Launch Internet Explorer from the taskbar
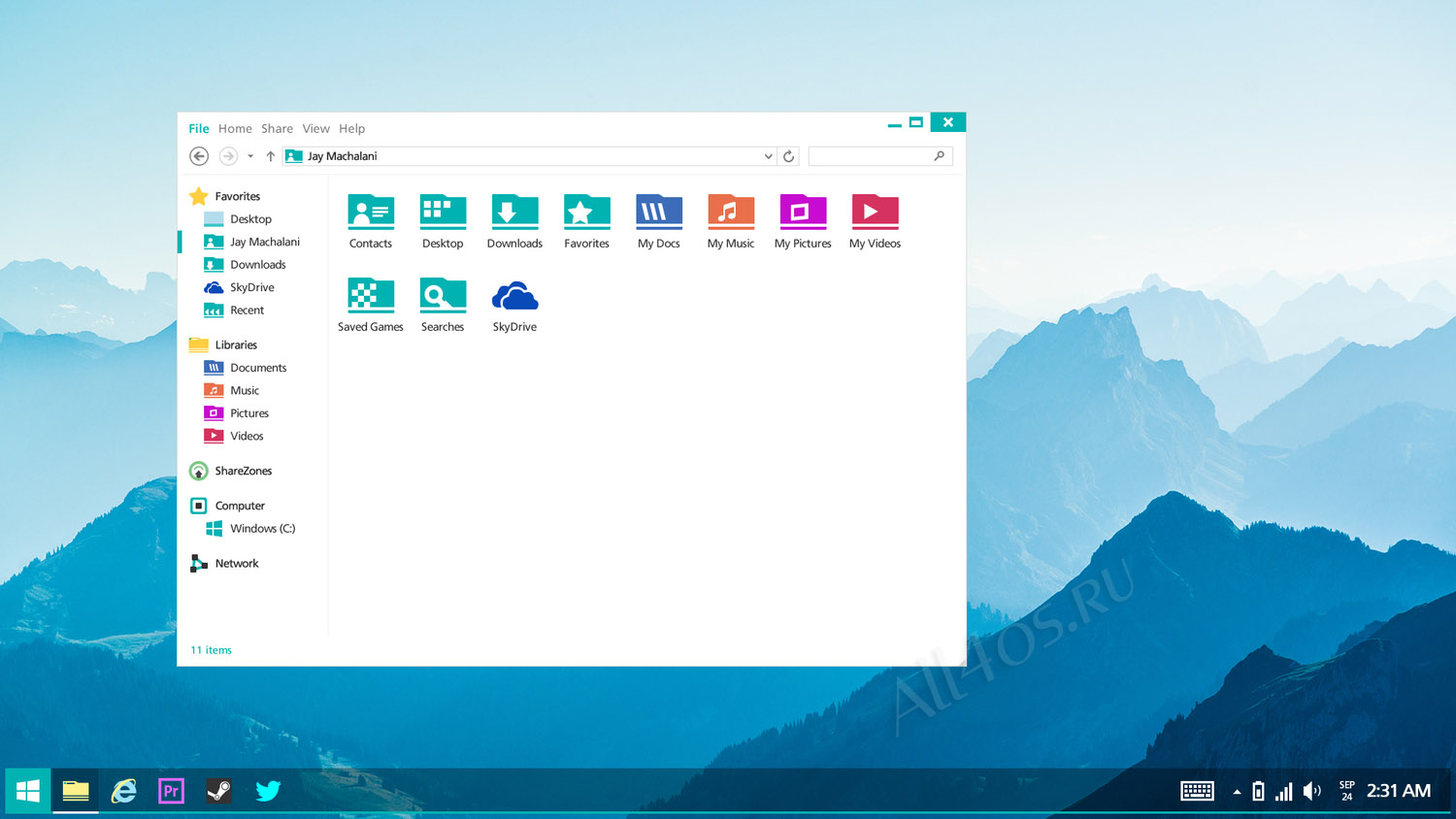 tap(123, 791)
